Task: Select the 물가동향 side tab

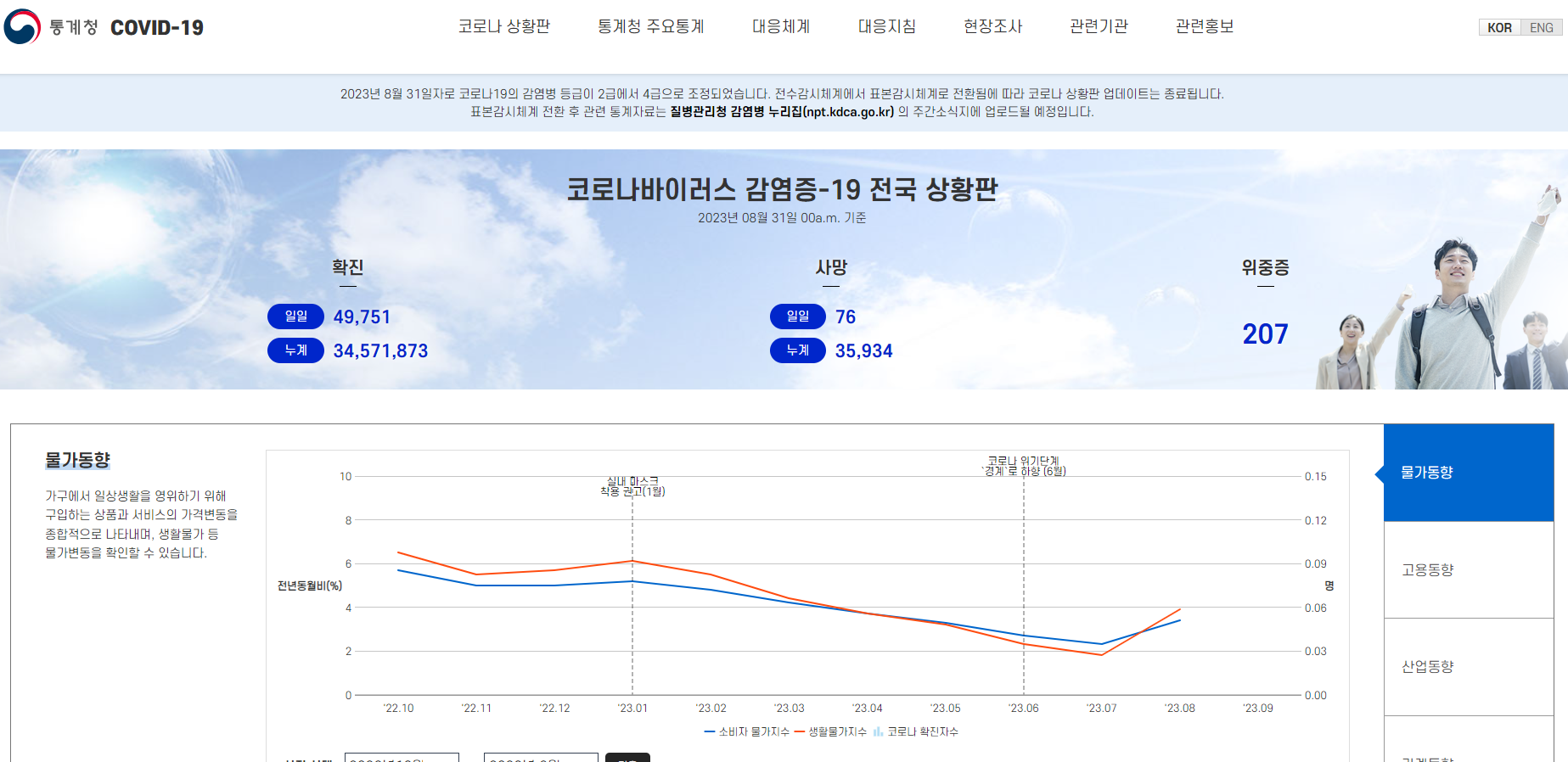Action: pyautogui.click(x=1469, y=472)
